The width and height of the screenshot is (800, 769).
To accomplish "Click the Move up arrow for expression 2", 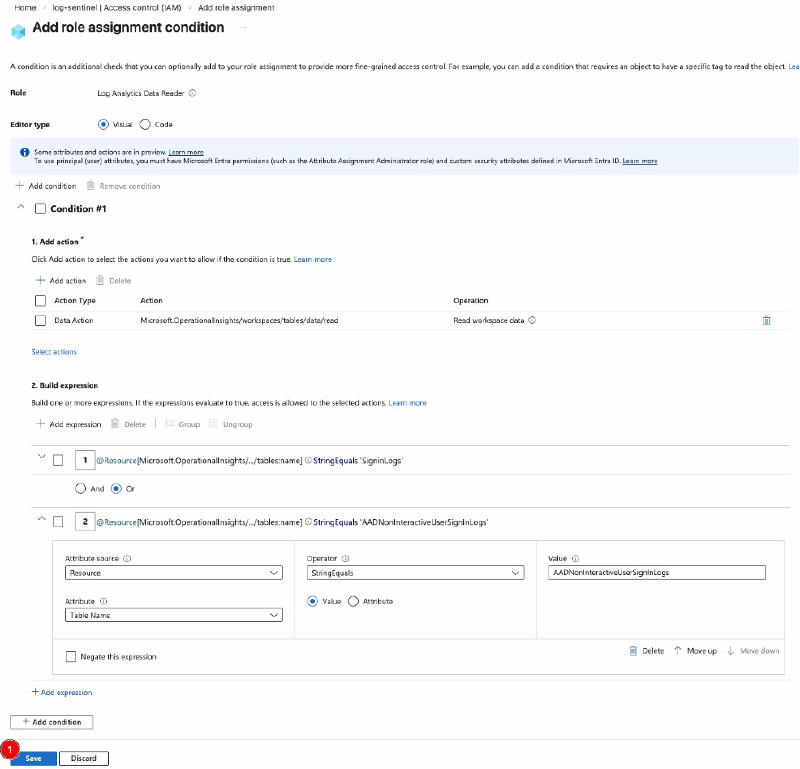I will (678, 650).
